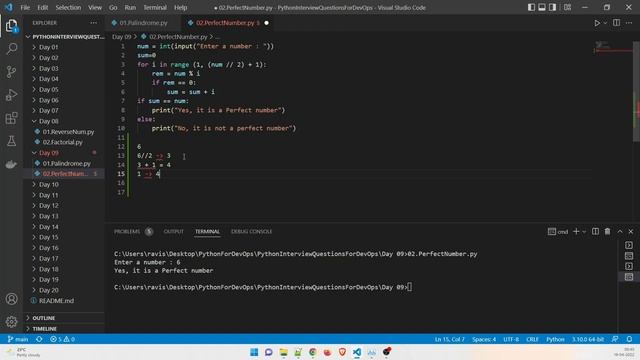Open the Windows Start button on taskbar
The width and height of the screenshot is (640, 360).
pyautogui.click(x=254, y=352)
